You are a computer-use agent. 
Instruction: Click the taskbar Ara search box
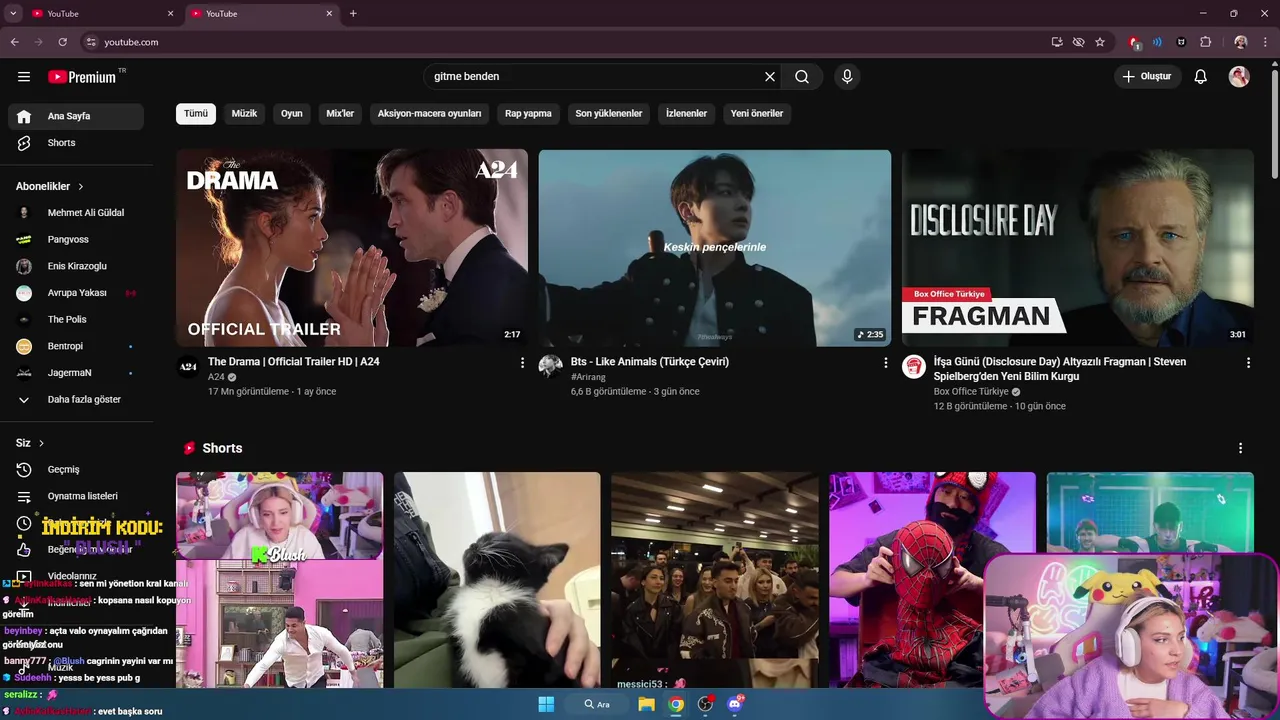(598, 704)
